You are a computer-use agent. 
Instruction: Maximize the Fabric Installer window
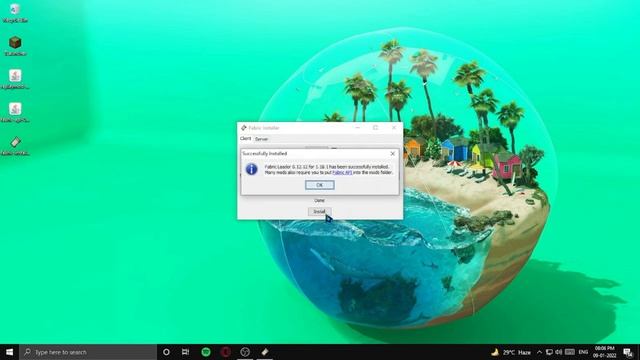click(x=376, y=128)
